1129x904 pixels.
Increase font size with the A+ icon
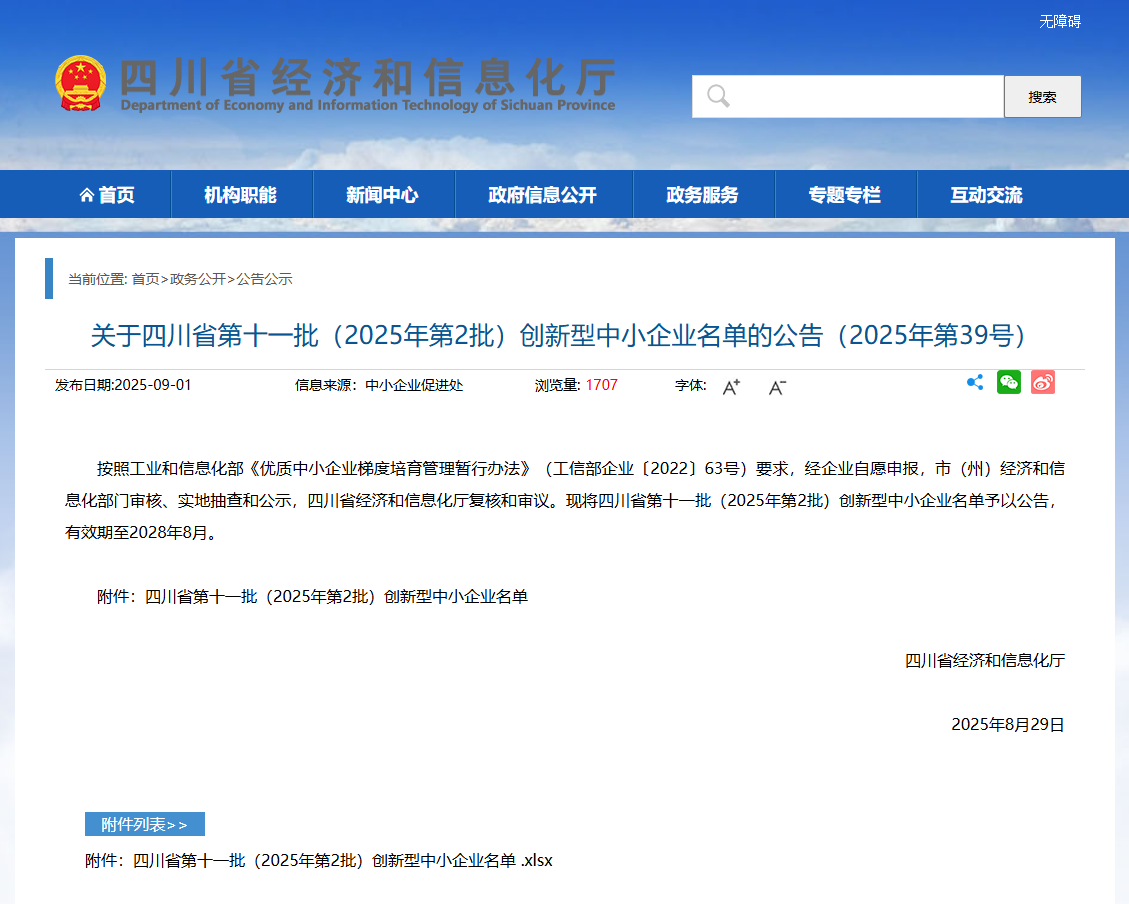click(730, 387)
